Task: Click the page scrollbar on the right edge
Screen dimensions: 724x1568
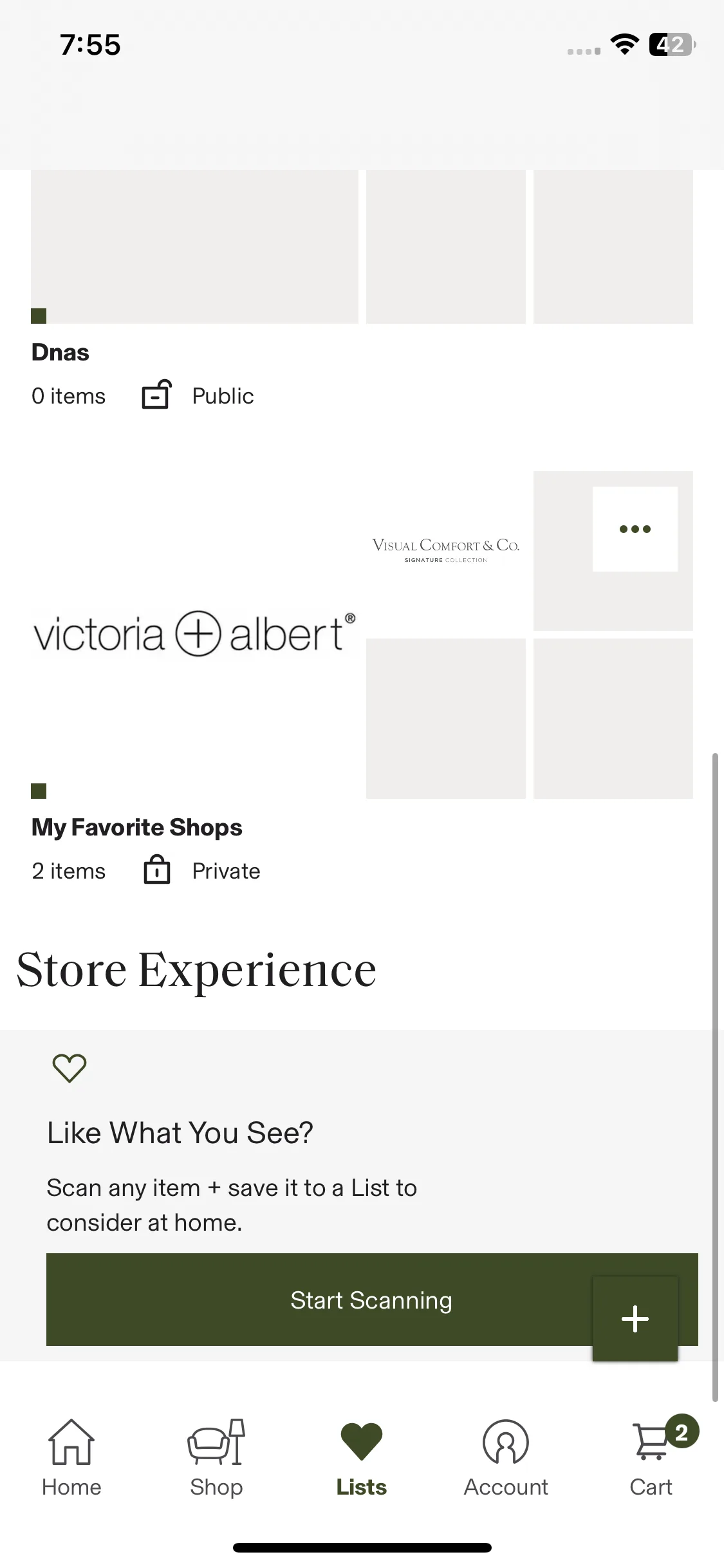Action: coord(715,1076)
